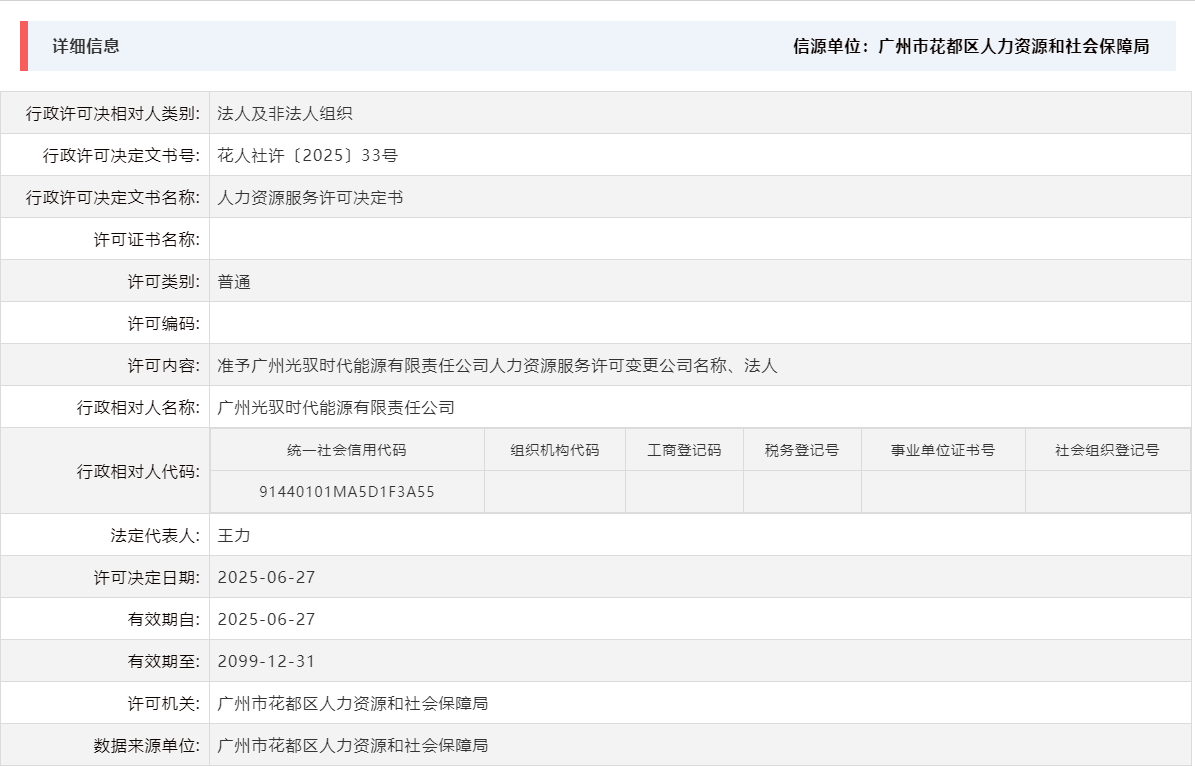Select the 普通 license category value
Image resolution: width=1195 pixels, height=766 pixels.
pos(235,281)
